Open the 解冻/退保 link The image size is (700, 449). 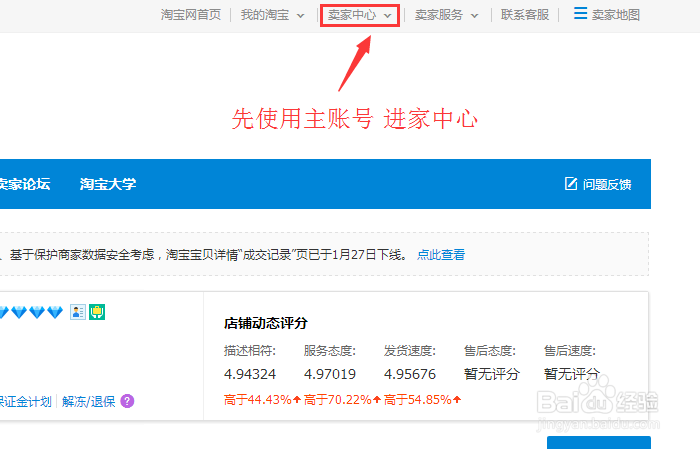coord(88,401)
